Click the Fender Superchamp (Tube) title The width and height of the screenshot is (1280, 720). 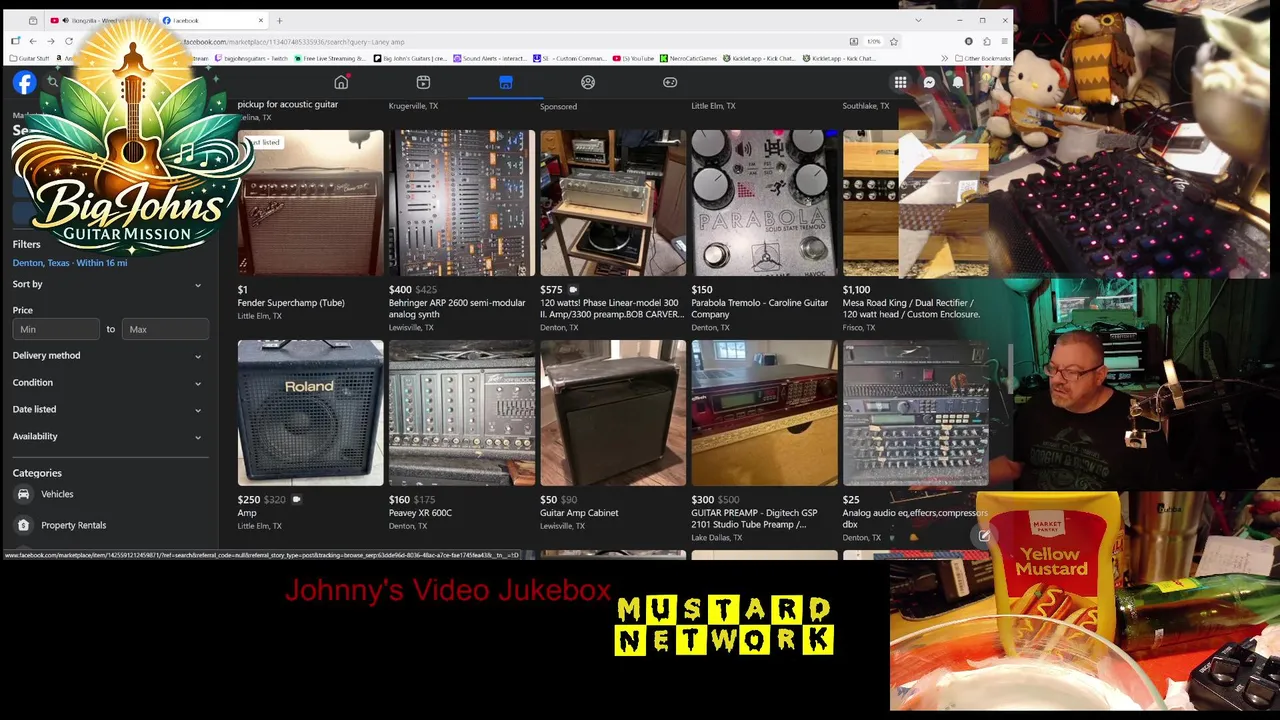tap(291, 303)
